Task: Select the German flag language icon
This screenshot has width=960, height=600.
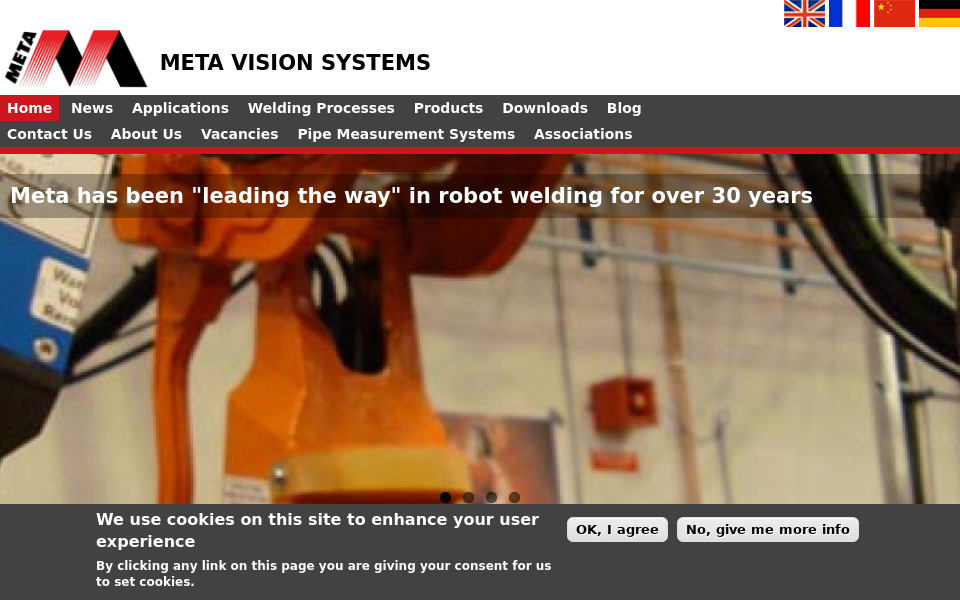Action: 939,14
